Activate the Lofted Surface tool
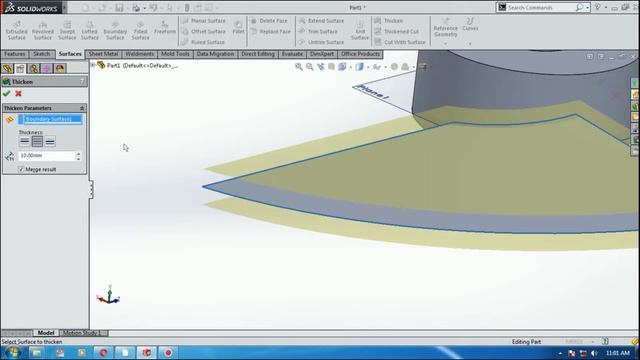Screen dimensions: 640x360 tap(89, 31)
